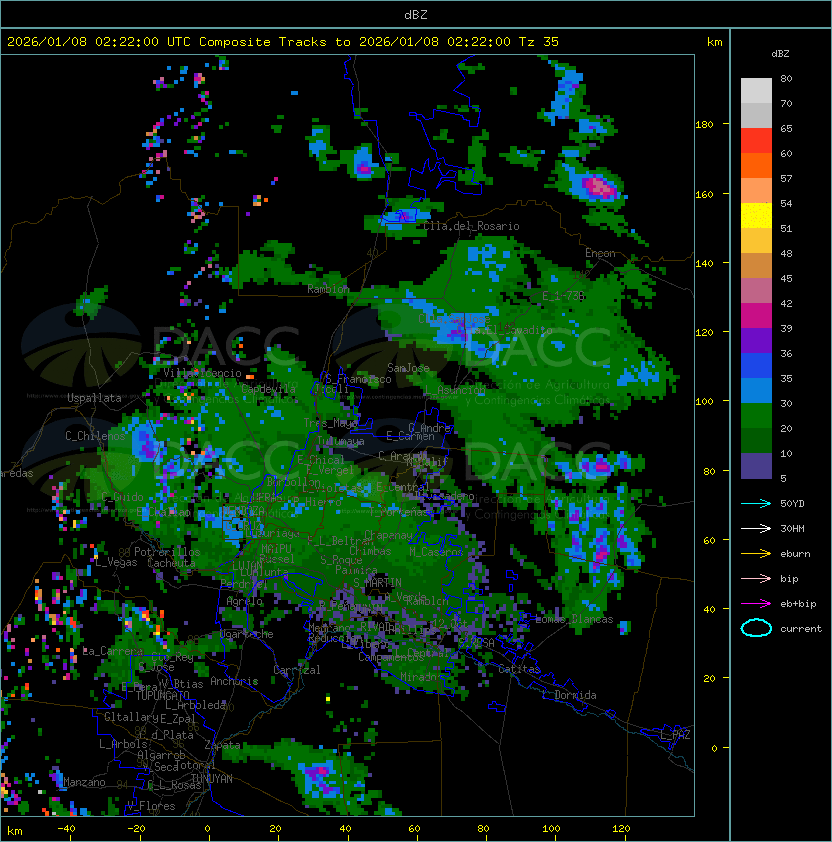832x842 pixels.
Task: Click the Manzano place label
Action: 84,782
